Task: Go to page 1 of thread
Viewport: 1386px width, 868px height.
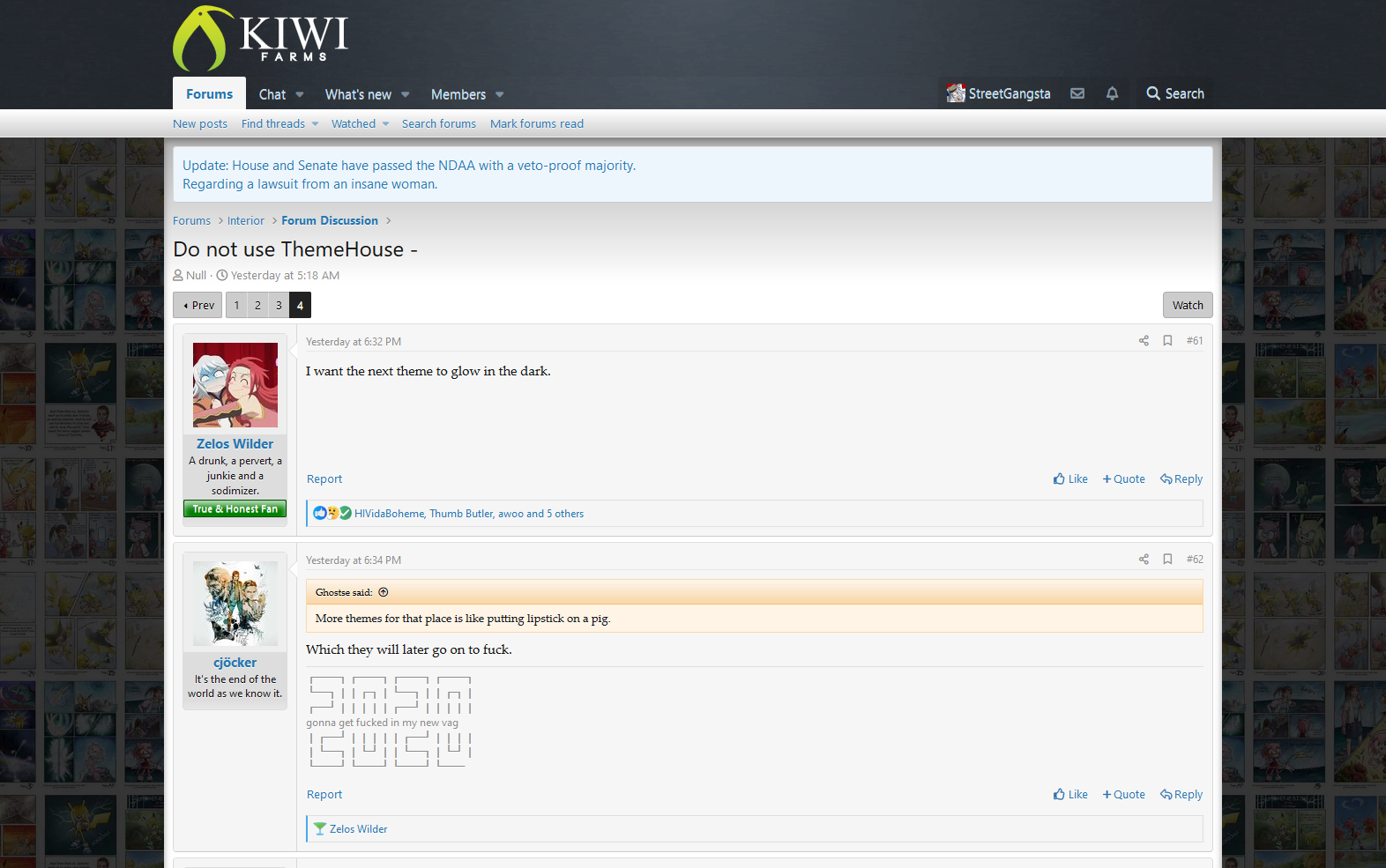Action: pos(236,305)
